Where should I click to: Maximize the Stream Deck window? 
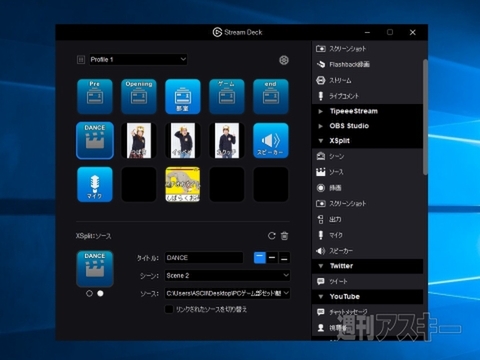(x=390, y=32)
